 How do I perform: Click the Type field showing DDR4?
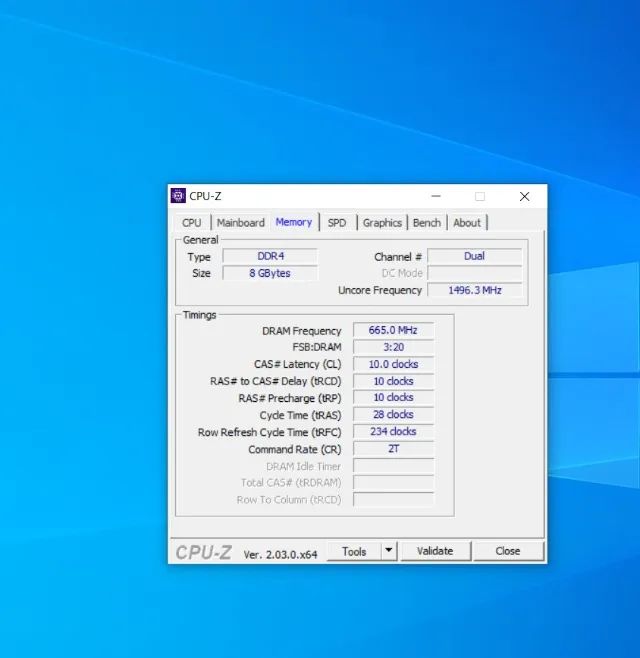270,256
